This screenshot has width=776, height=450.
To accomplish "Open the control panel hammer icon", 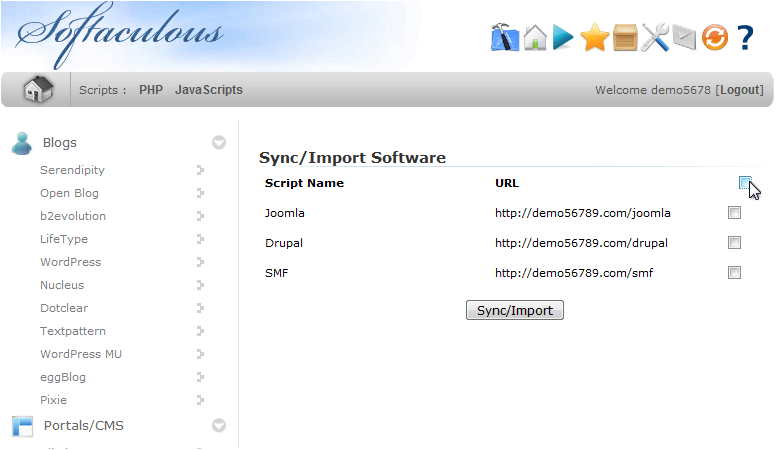I will point(505,37).
